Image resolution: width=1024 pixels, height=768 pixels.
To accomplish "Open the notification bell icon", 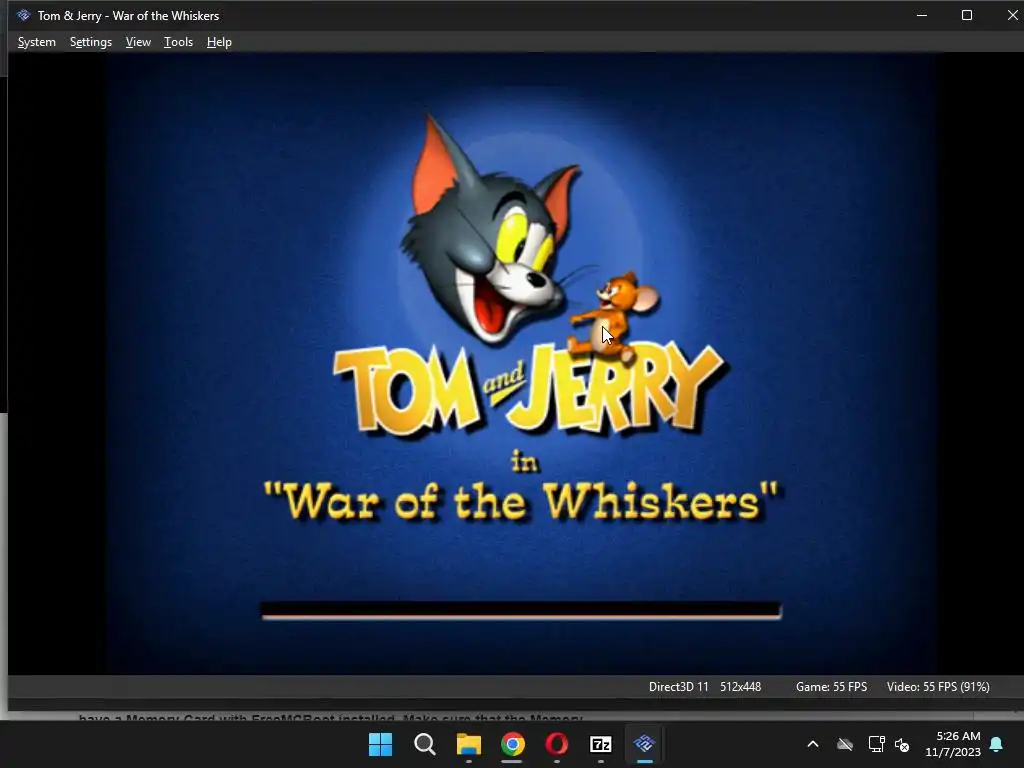I will (x=997, y=744).
